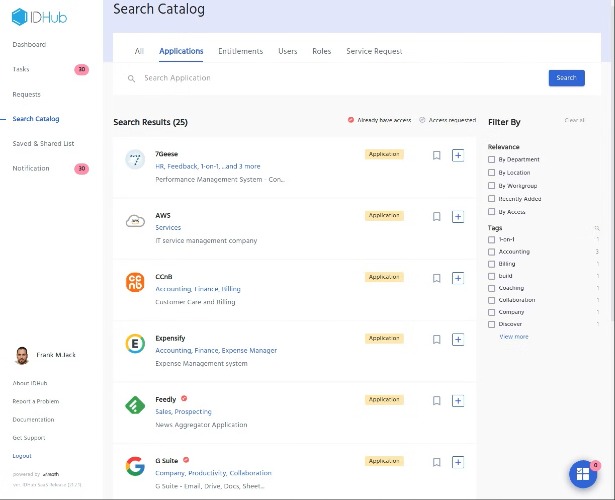Open the AWS Services tag link

click(168, 228)
